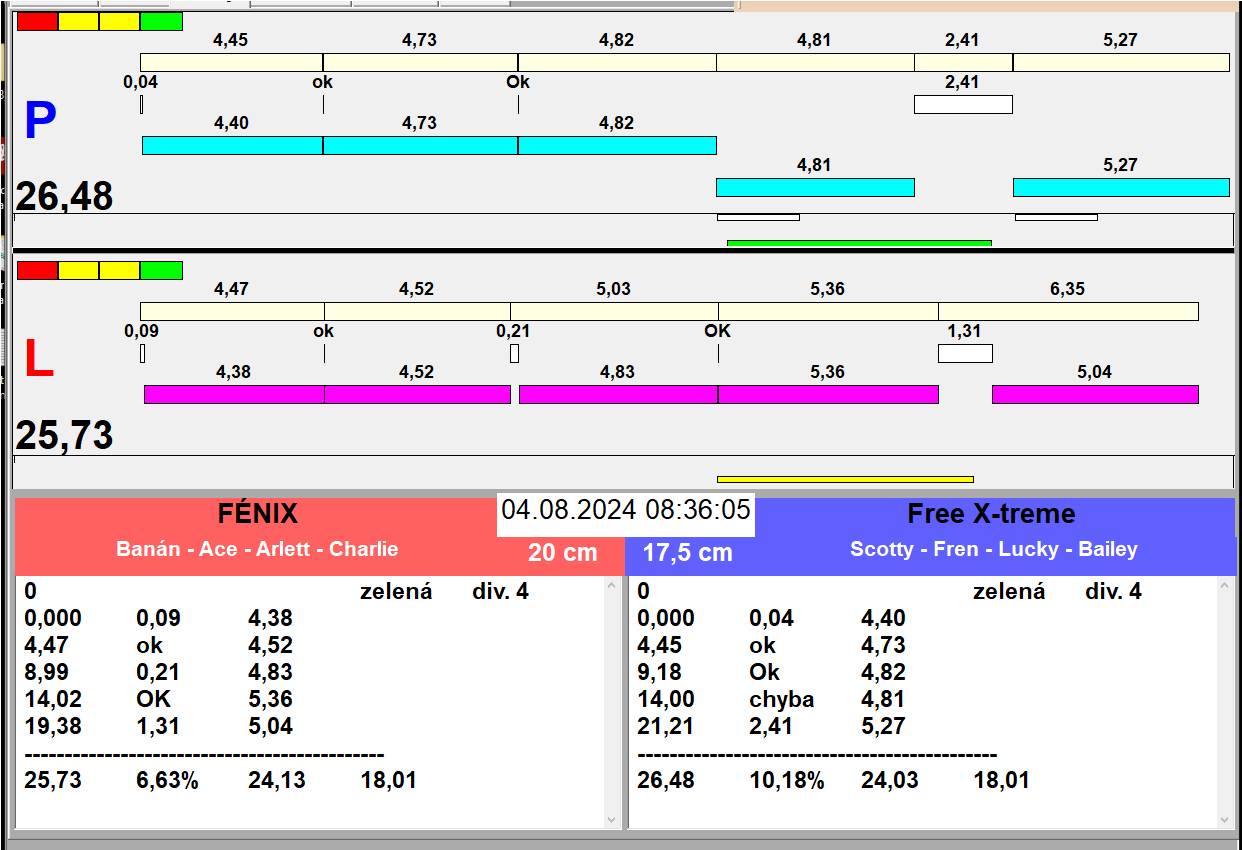1242x850 pixels.
Task: Click the up arrow of Free X-treme results list
Action: point(1226,588)
